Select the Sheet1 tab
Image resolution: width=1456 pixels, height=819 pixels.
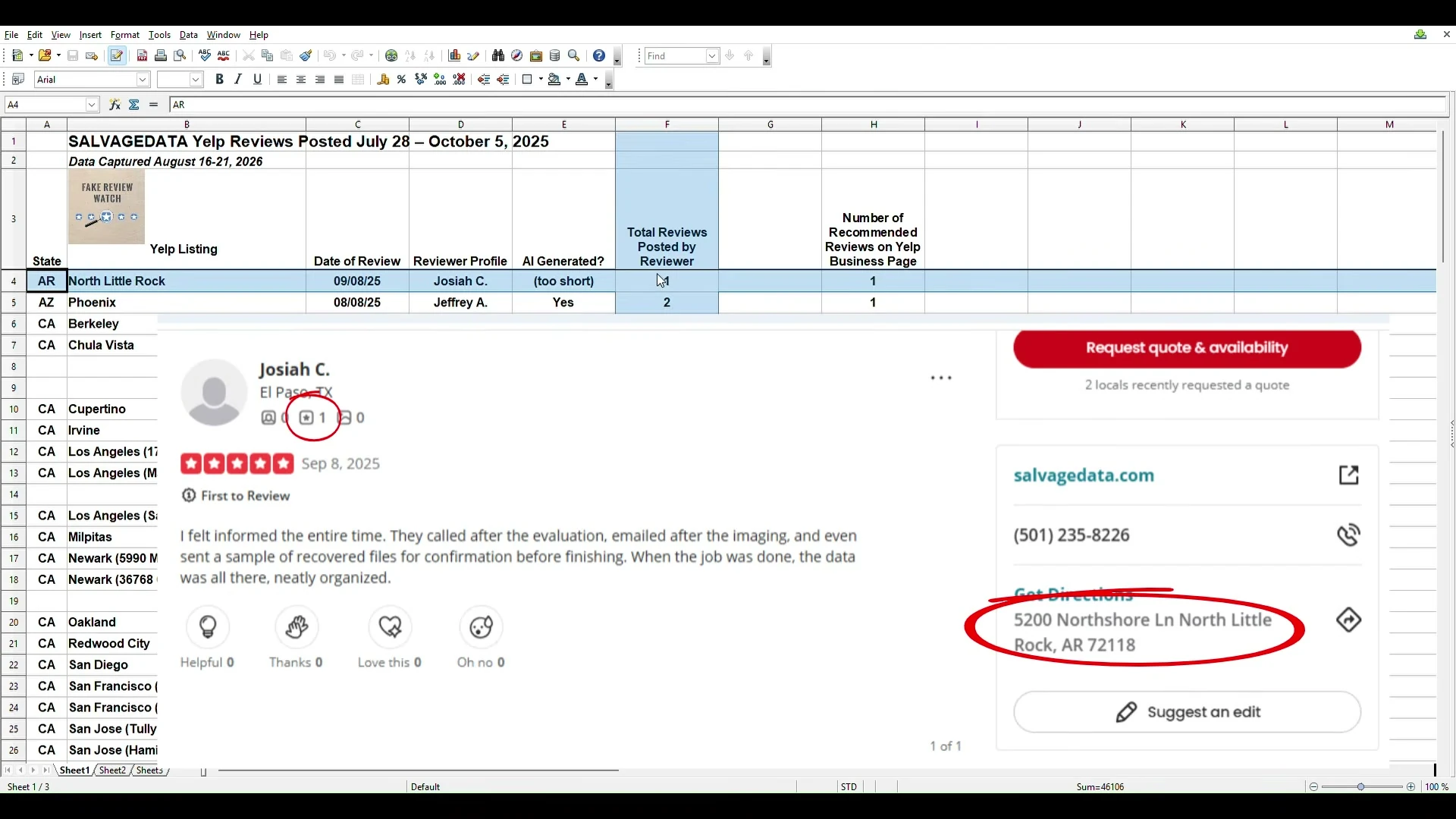point(74,770)
